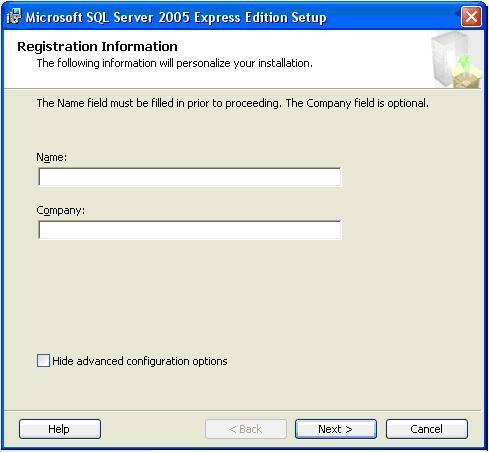Click the 'Registration Information' heading

97,46
